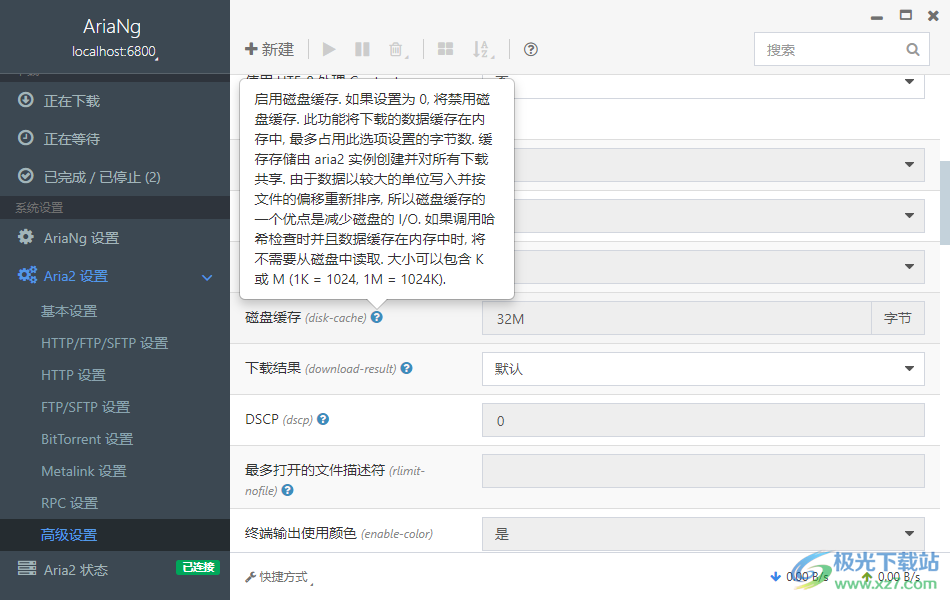Viewport: 950px width, 600px height.
Task: Pause tasks with the pause icon
Action: 362,49
